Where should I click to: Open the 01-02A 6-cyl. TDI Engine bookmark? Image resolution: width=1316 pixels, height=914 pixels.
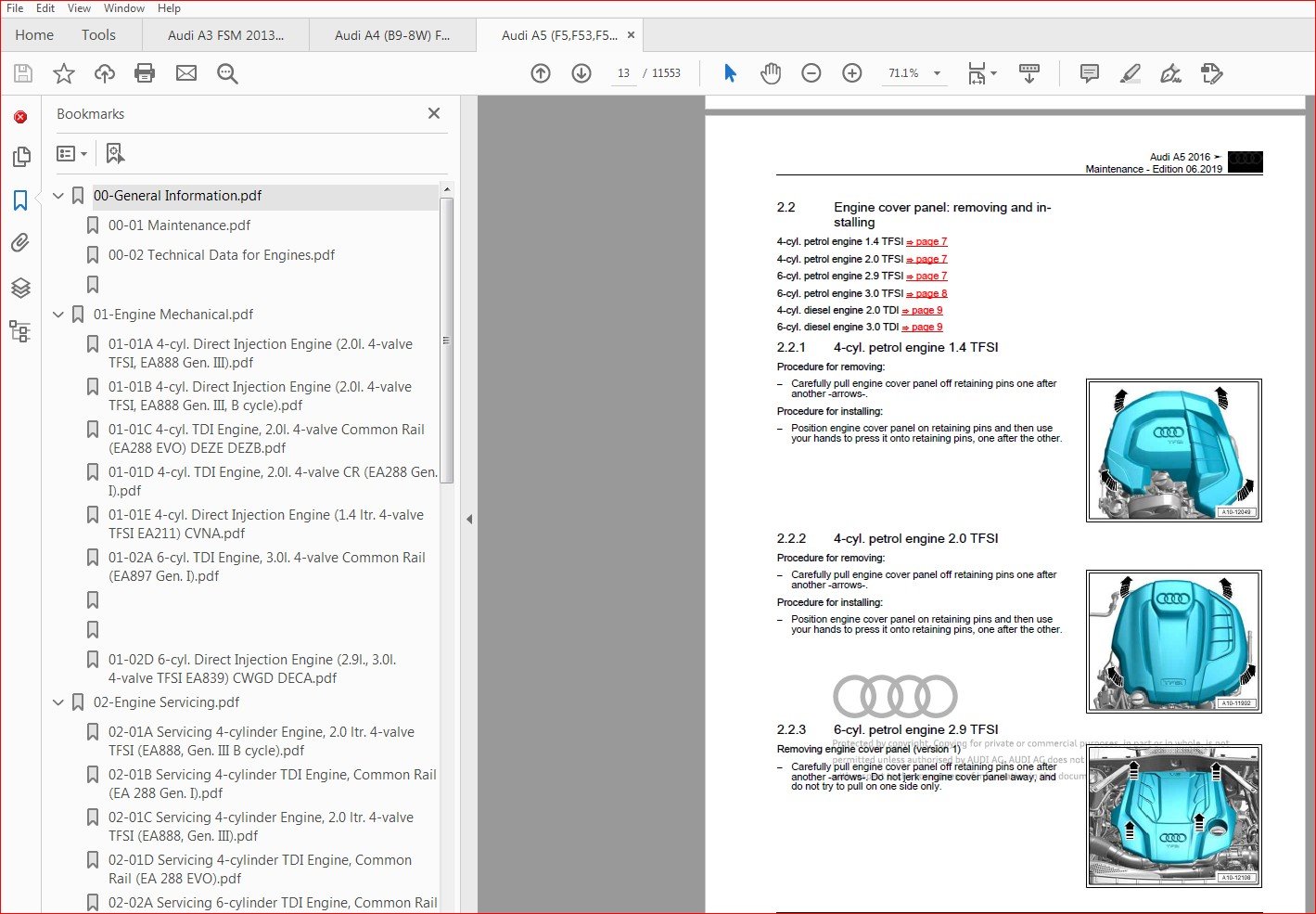point(267,567)
